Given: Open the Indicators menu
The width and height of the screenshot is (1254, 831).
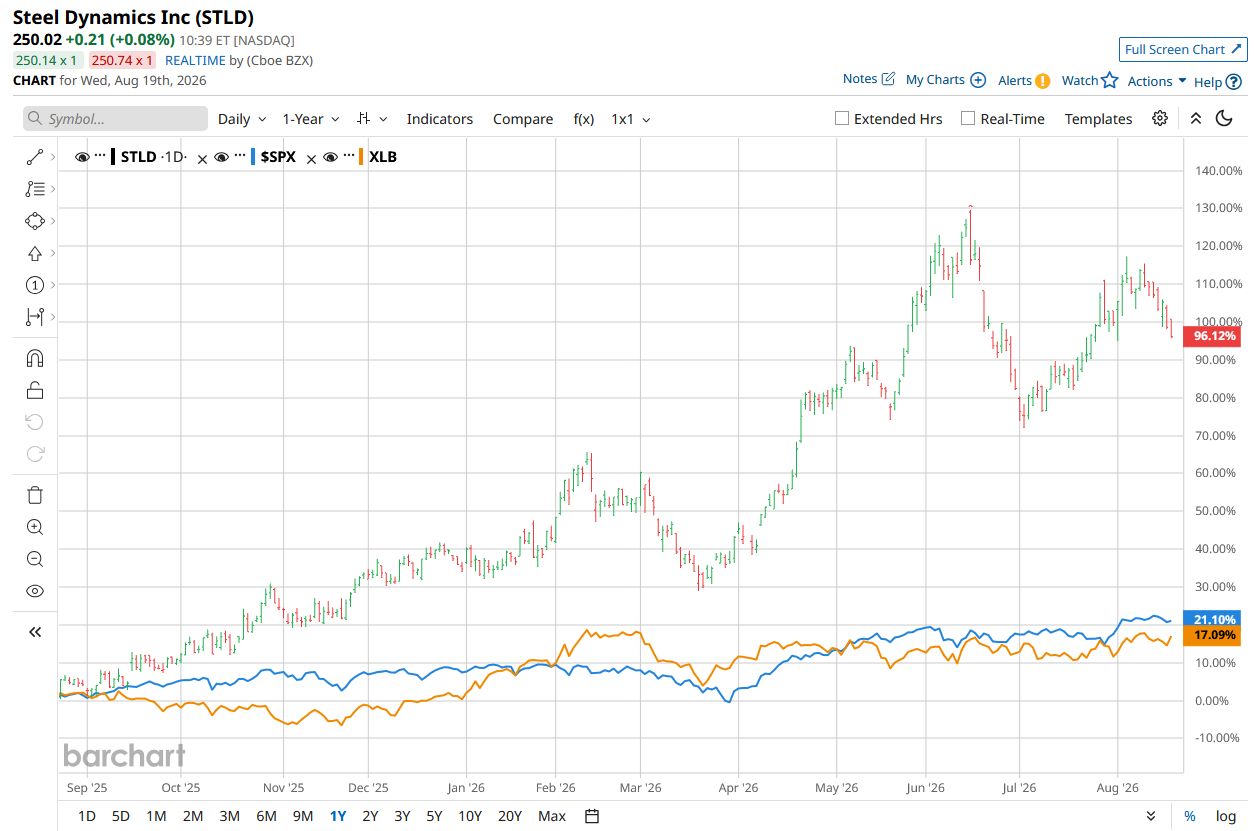Looking at the screenshot, I should click(440, 118).
